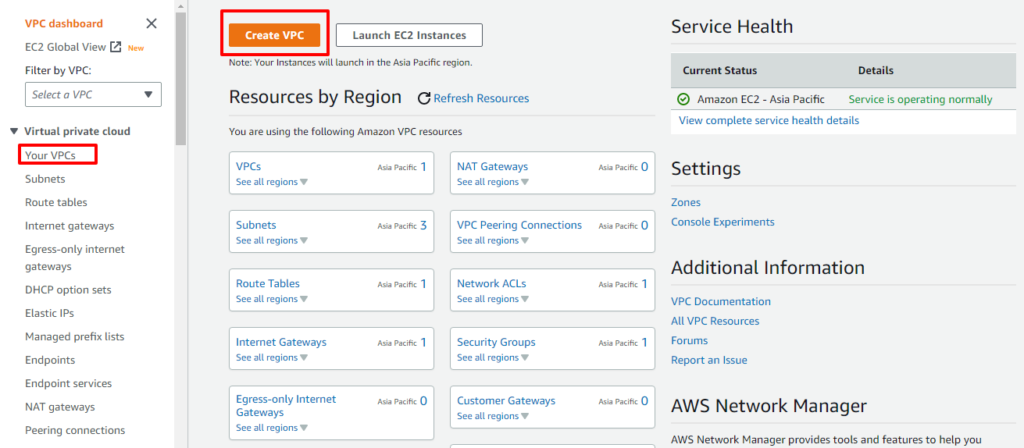Expand See all regions under Route Tables
Viewport: 1024px width, 448px height.
[272, 298]
